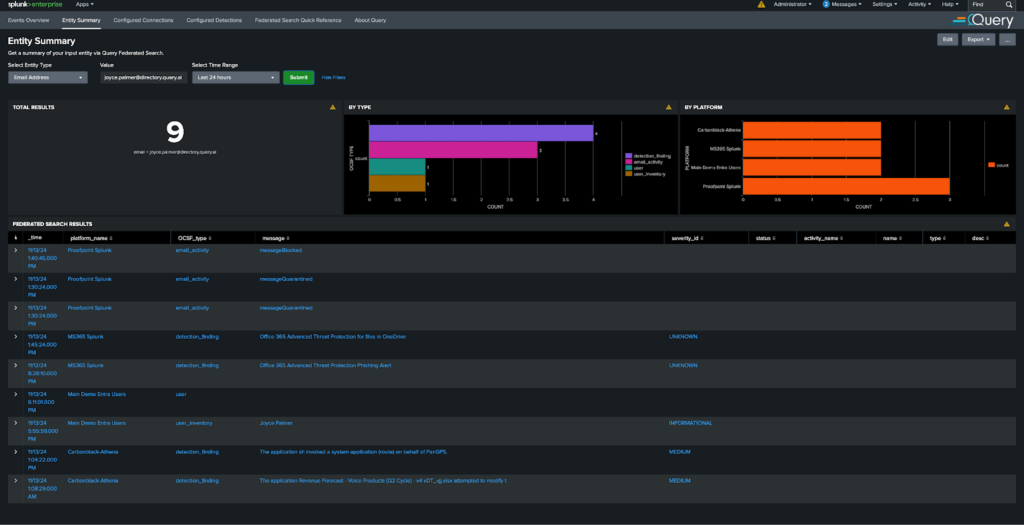Screen dimensions: 1024x525
Task: Click the more options ellipsis button
Action: click(x=1007, y=39)
